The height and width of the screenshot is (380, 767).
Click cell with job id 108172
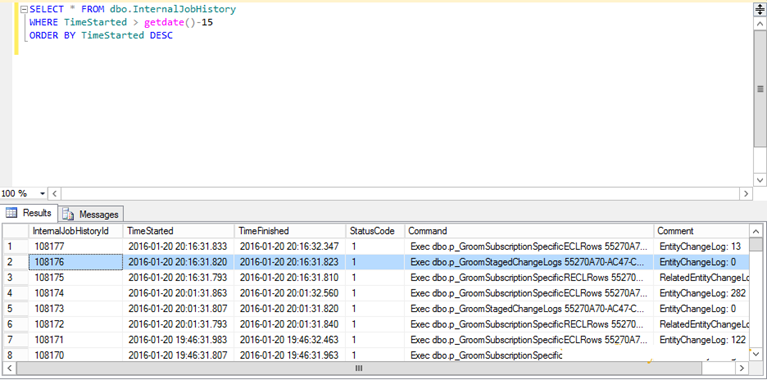tap(76, 324)
